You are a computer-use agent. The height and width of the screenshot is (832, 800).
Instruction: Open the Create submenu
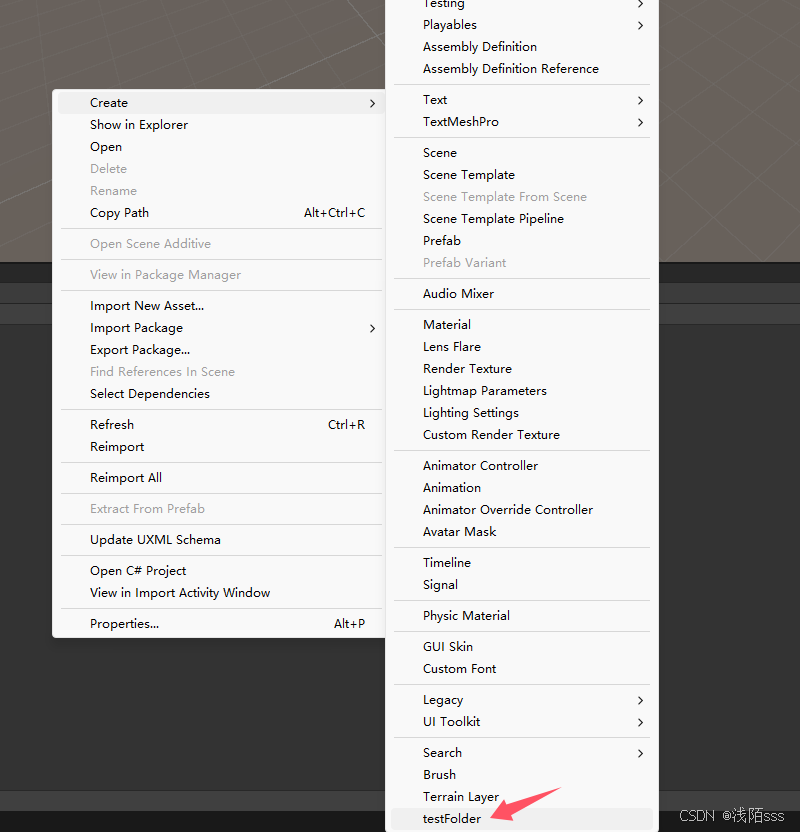pyautogui.click(x=221, y=102)
